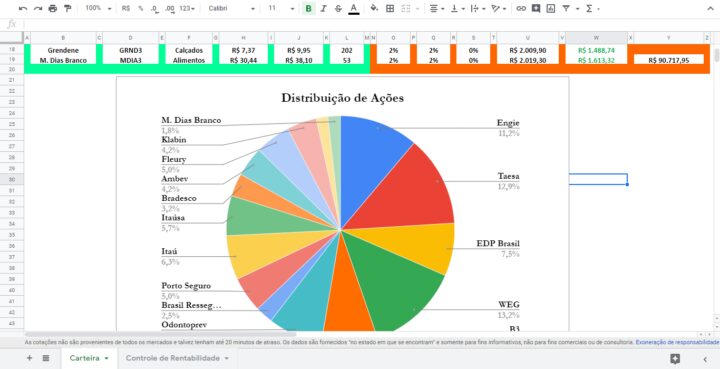Toggle bold formatting
The width and height of the screenshot is (720, 369).
[x=309, y=8]
